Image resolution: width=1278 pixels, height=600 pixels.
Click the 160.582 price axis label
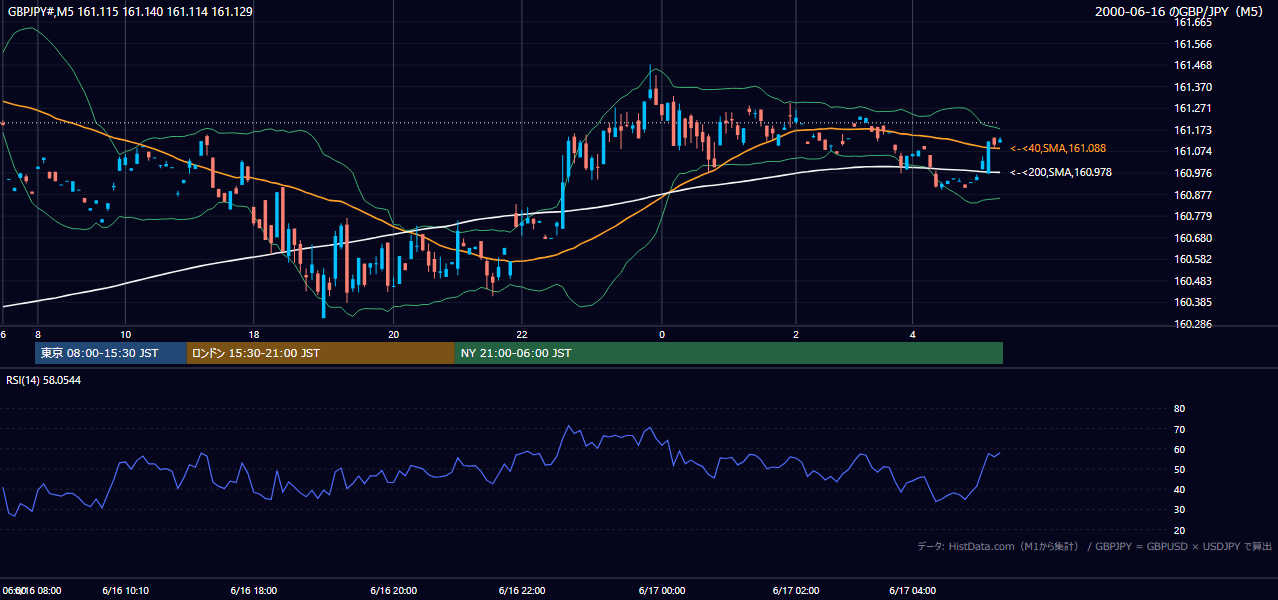pyautogui.click(x=1192, y=259)
